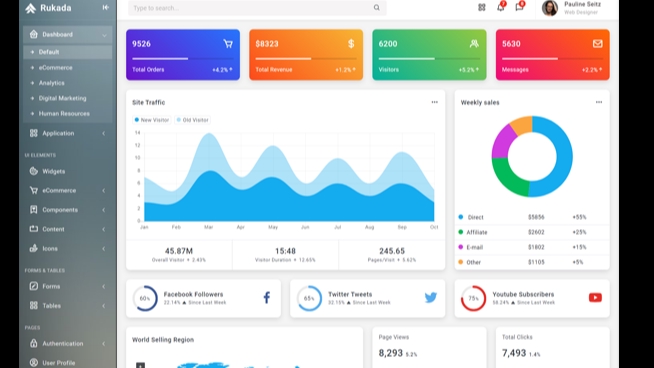Collapse the Dashboard menu chevron
Image resolution: width=654 pixels, height=368 pixels.
104,35
